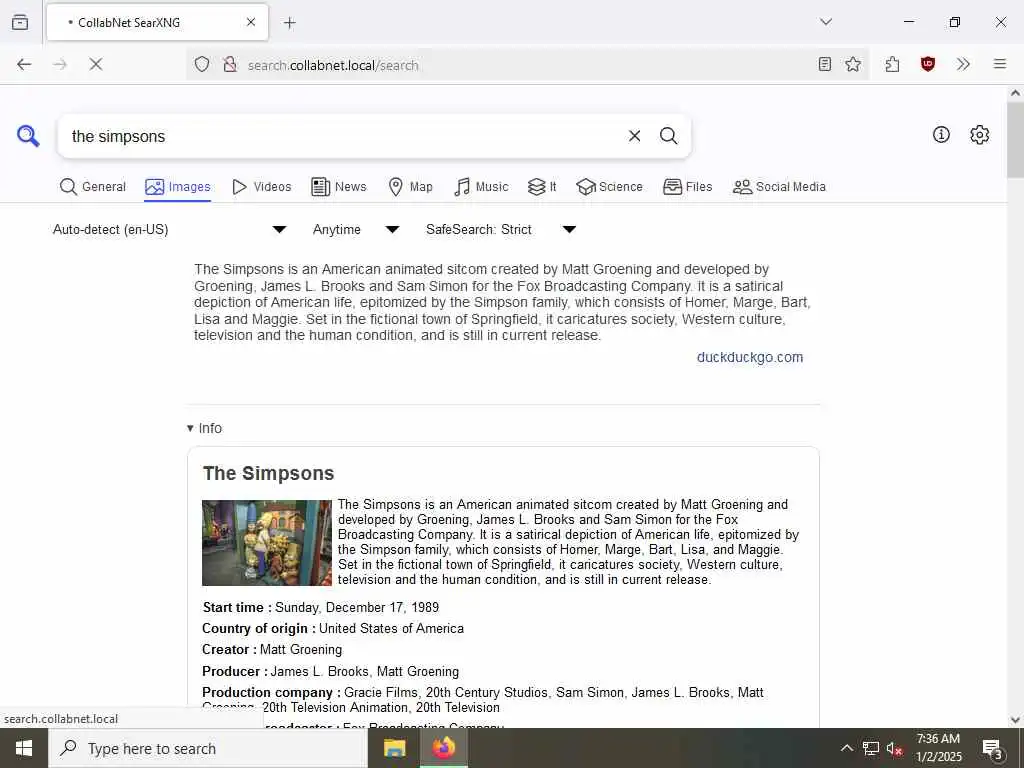Click the muted speaker volume tray icon

pyautogui.click(x=894, y=748)
